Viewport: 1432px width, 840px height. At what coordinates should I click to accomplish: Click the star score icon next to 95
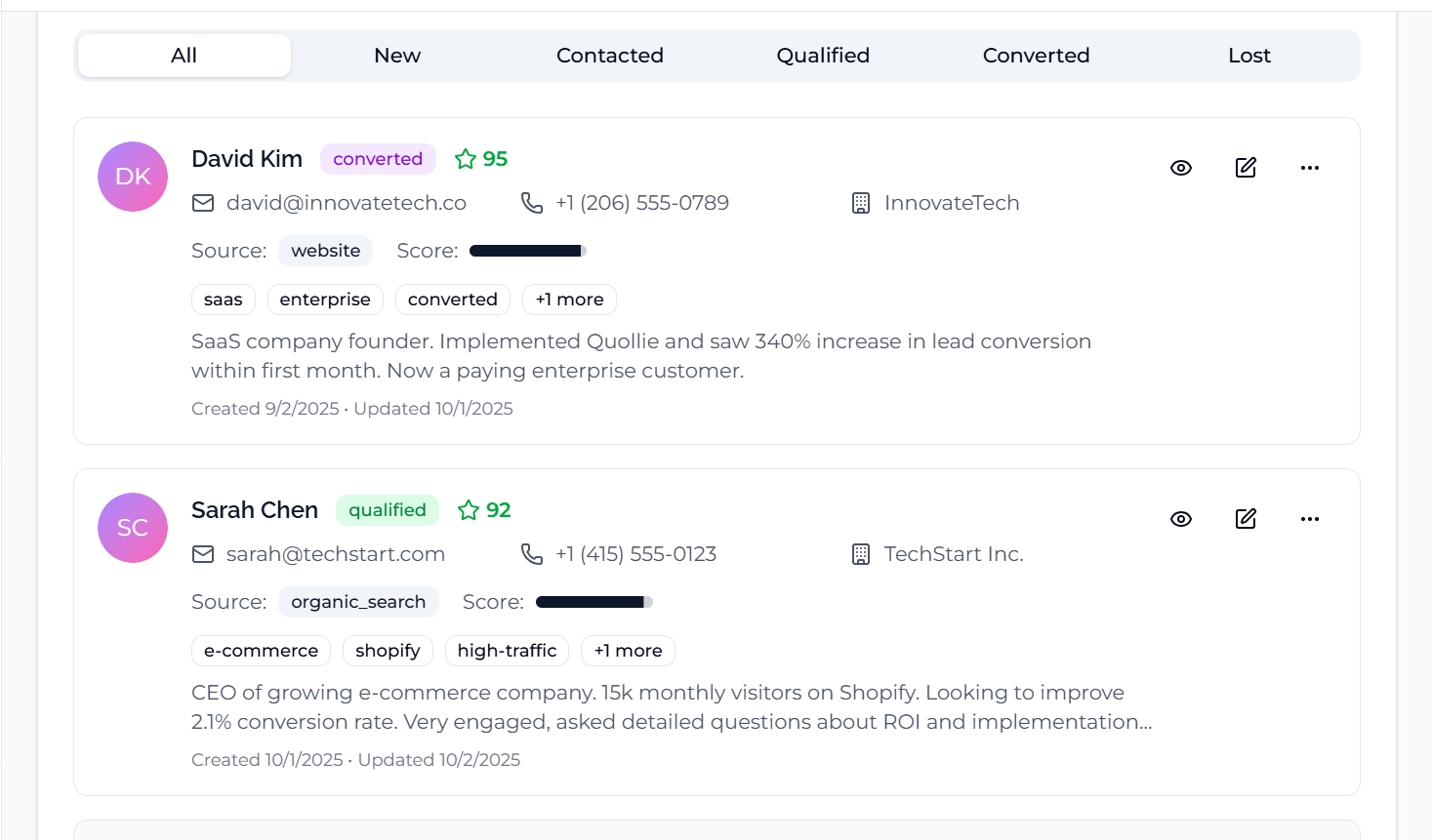(x=466, y=159)
